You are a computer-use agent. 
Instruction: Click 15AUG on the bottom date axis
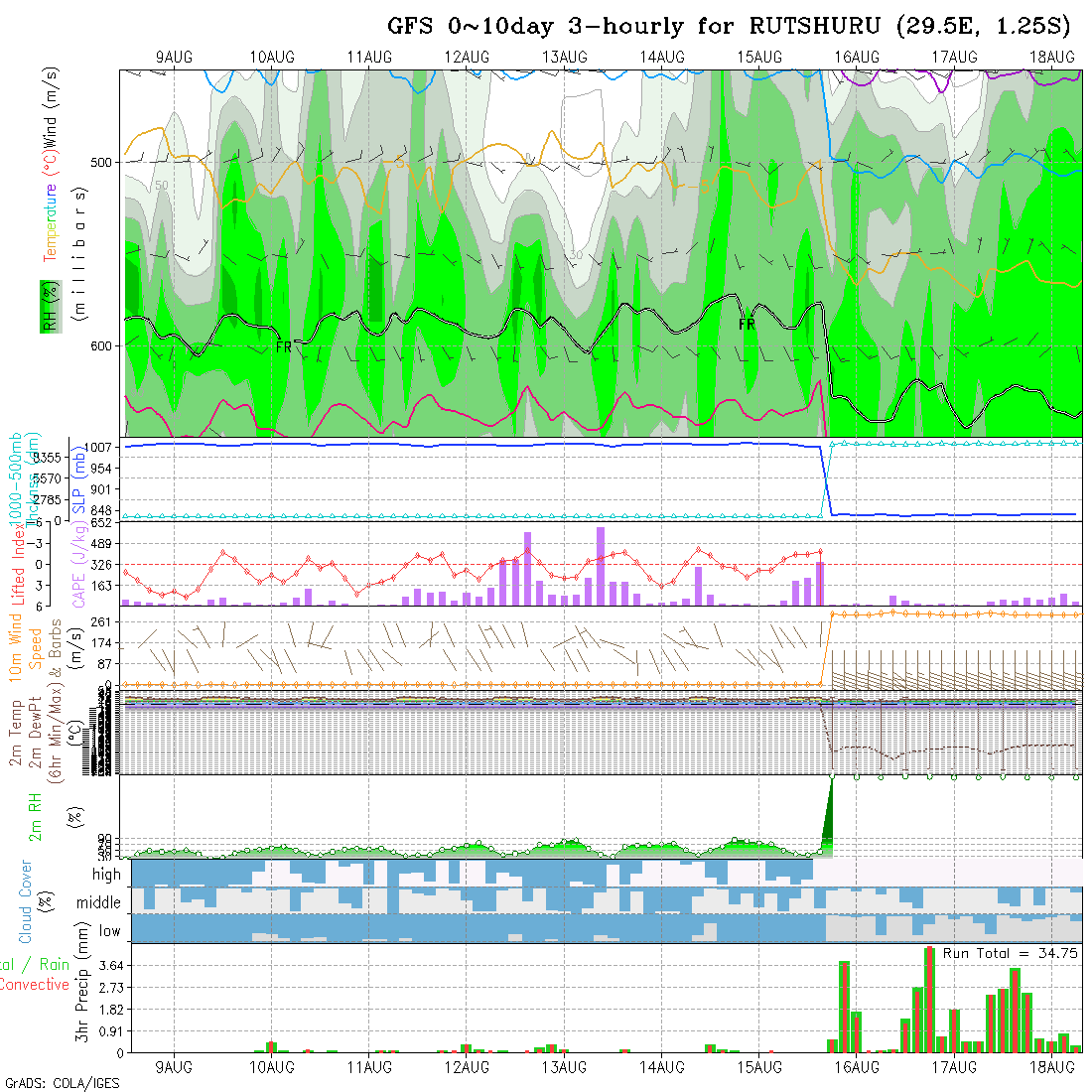pyautogui.click(x=759, y=1067)
